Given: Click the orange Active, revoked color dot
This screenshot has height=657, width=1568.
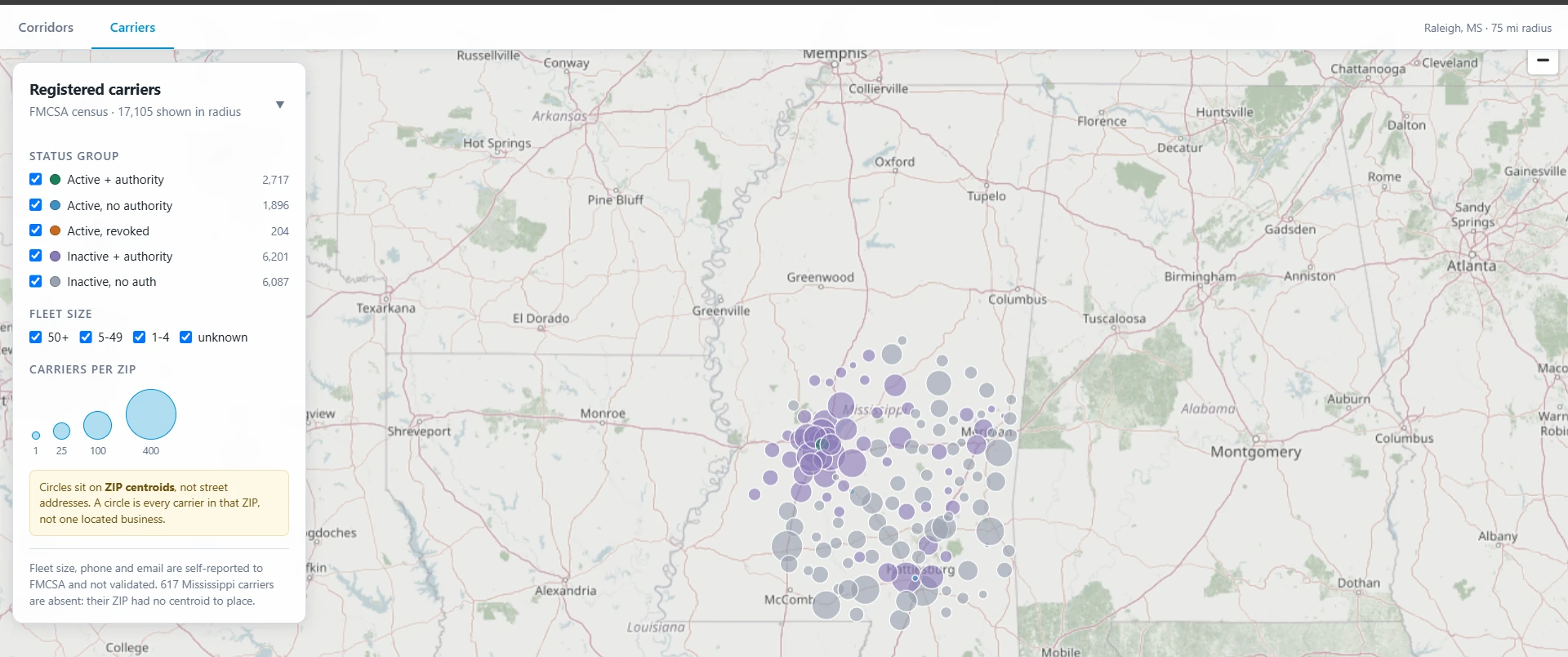Looking at the screenshot, I should point(55,230).
